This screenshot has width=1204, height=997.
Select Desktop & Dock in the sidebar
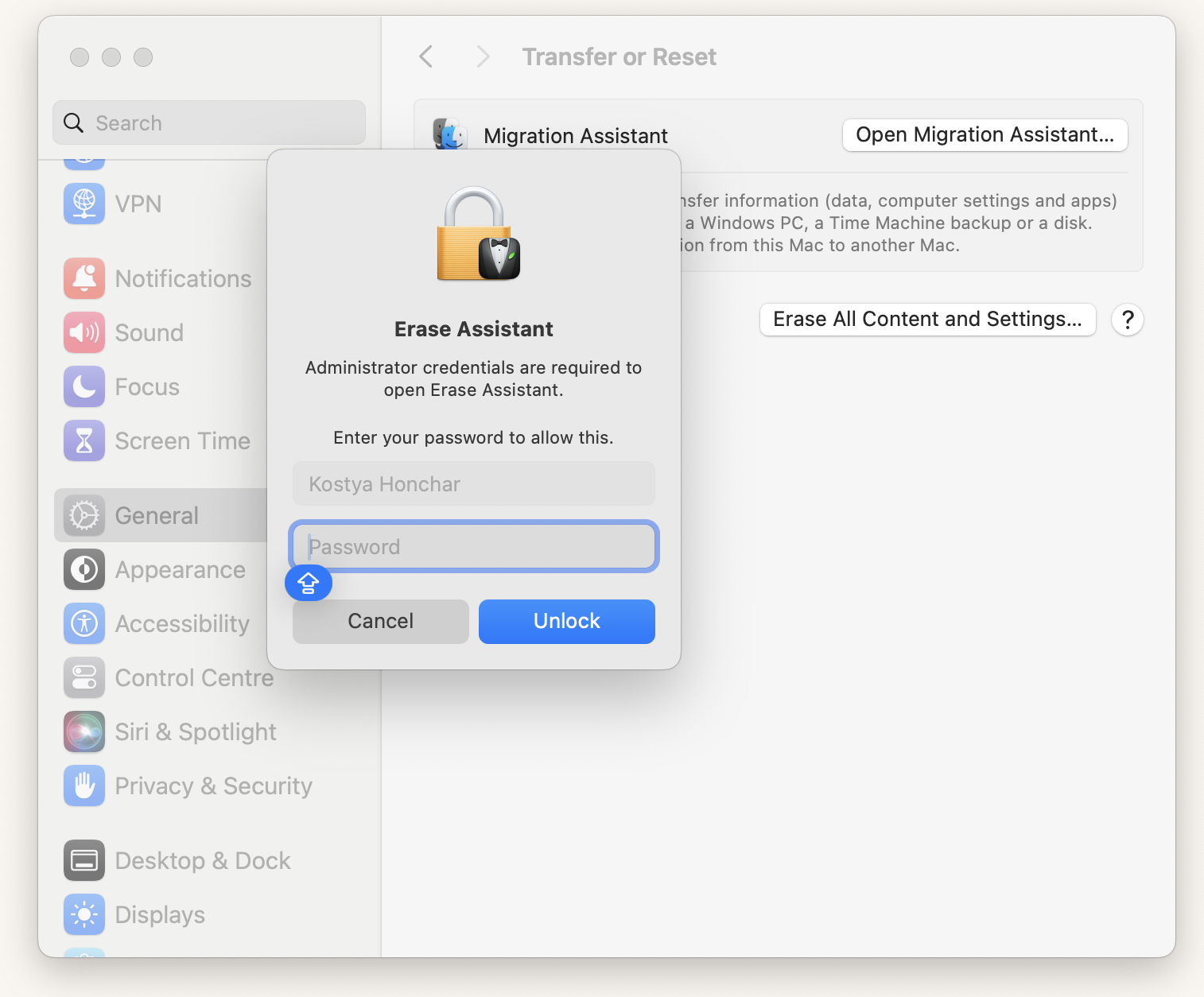pos(203,860)
